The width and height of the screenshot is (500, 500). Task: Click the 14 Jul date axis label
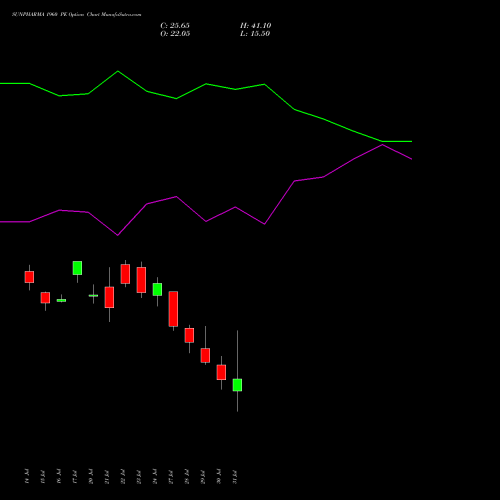tap(27, 476)
